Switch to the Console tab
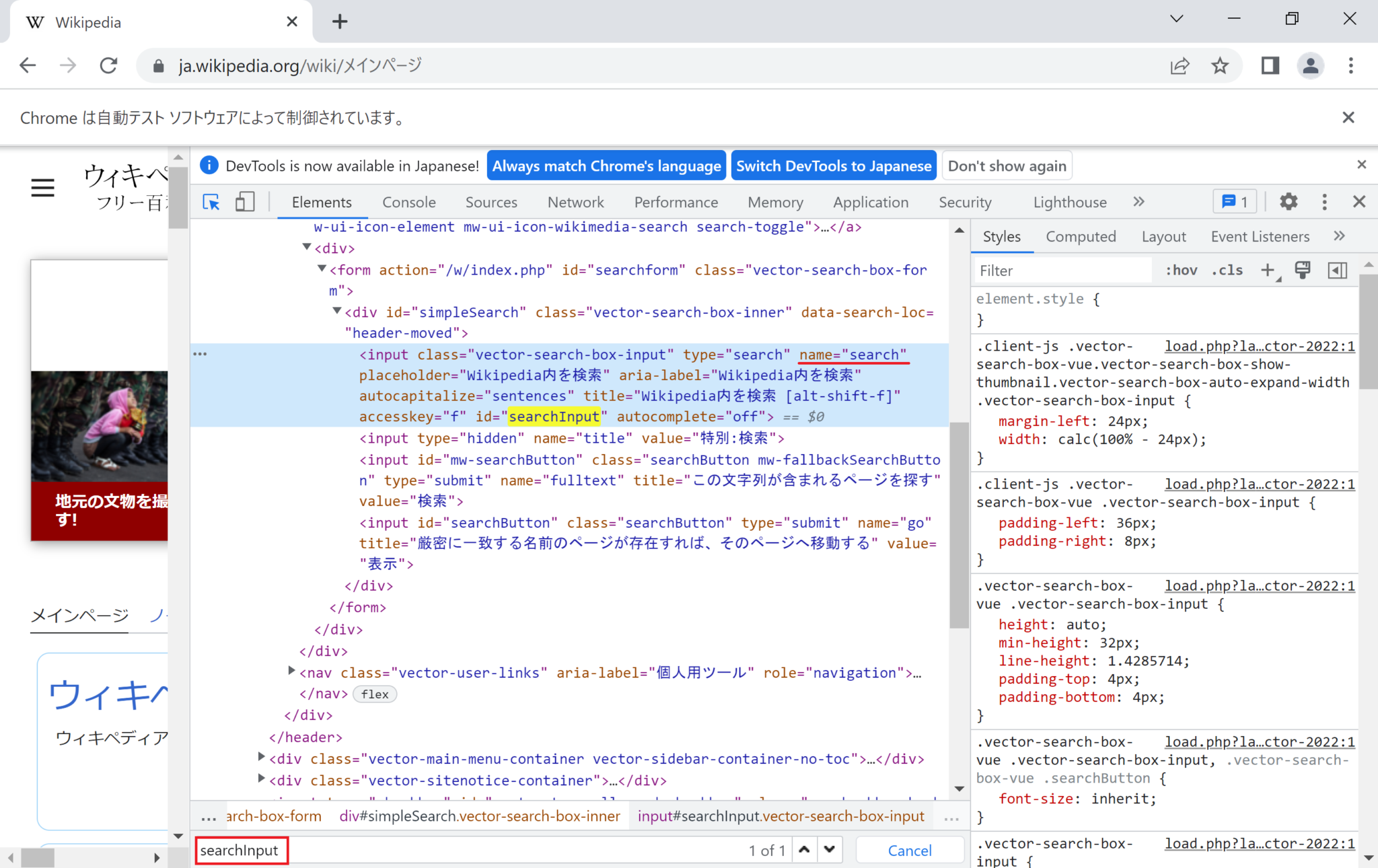The width and height of the screenshot is (1378, 868). point(408,202)
